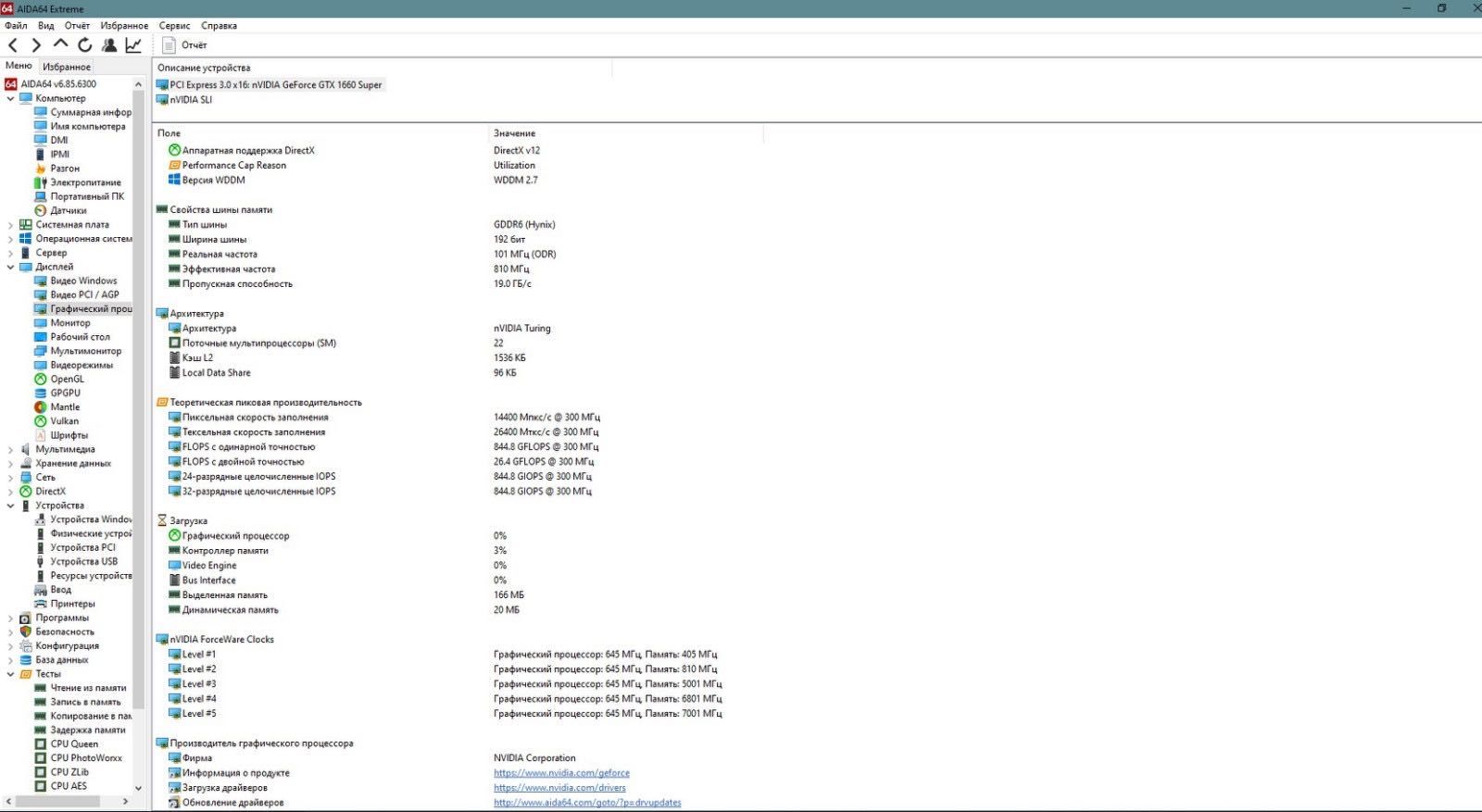
Task: Click the sidebar horizontal scrollbar right arrow
Action: click(126, 802)
